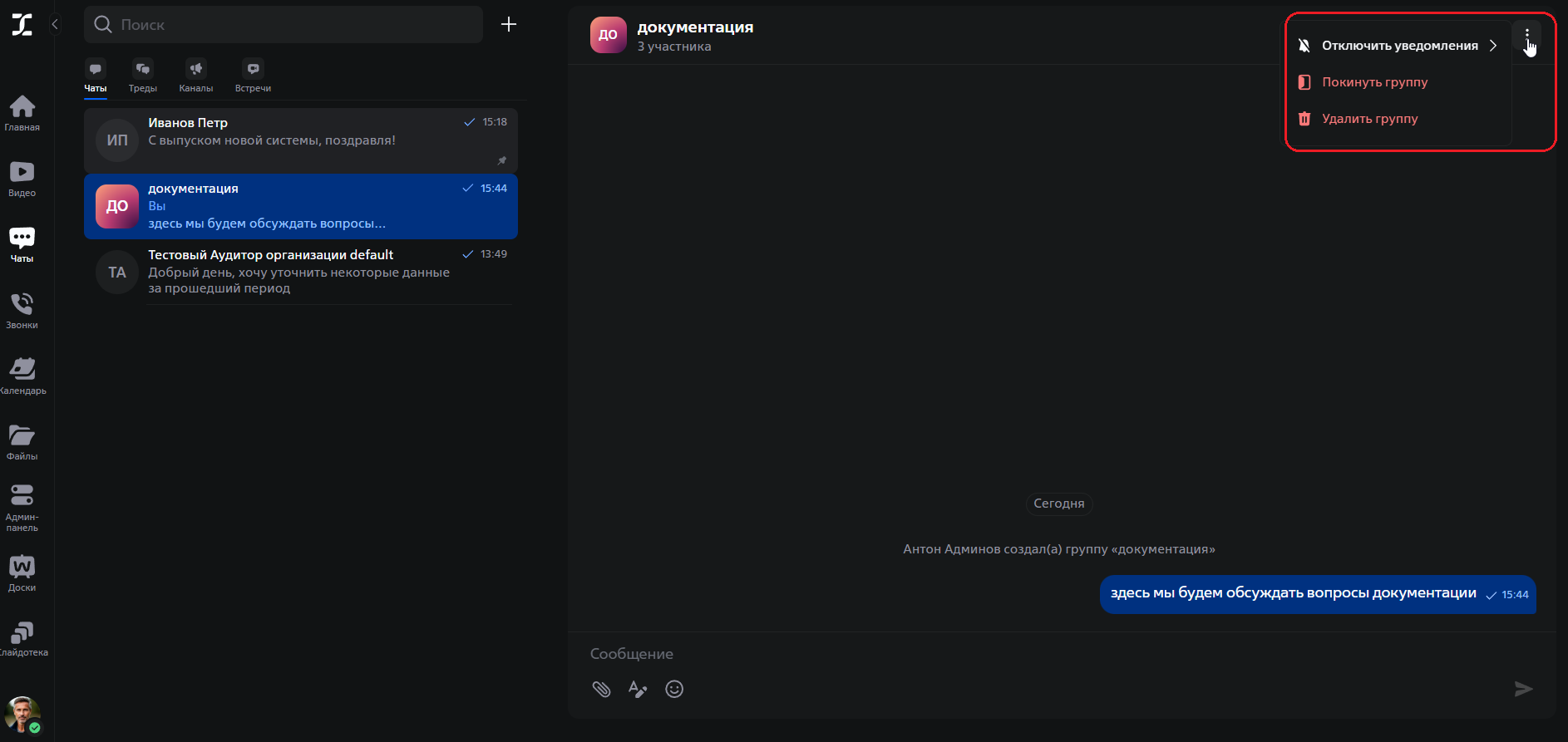1568x742 pixels.
Task: Open the Слайдотека section
Action: (x=22, y=639)
